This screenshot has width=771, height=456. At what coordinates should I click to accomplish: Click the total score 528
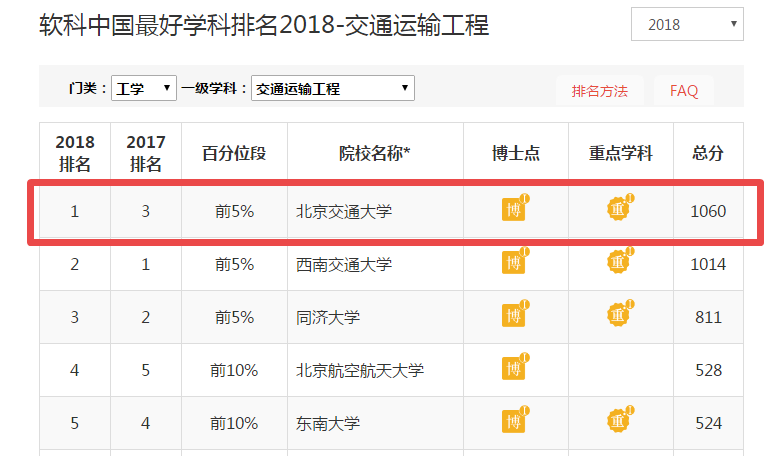[x=708, y=370]
